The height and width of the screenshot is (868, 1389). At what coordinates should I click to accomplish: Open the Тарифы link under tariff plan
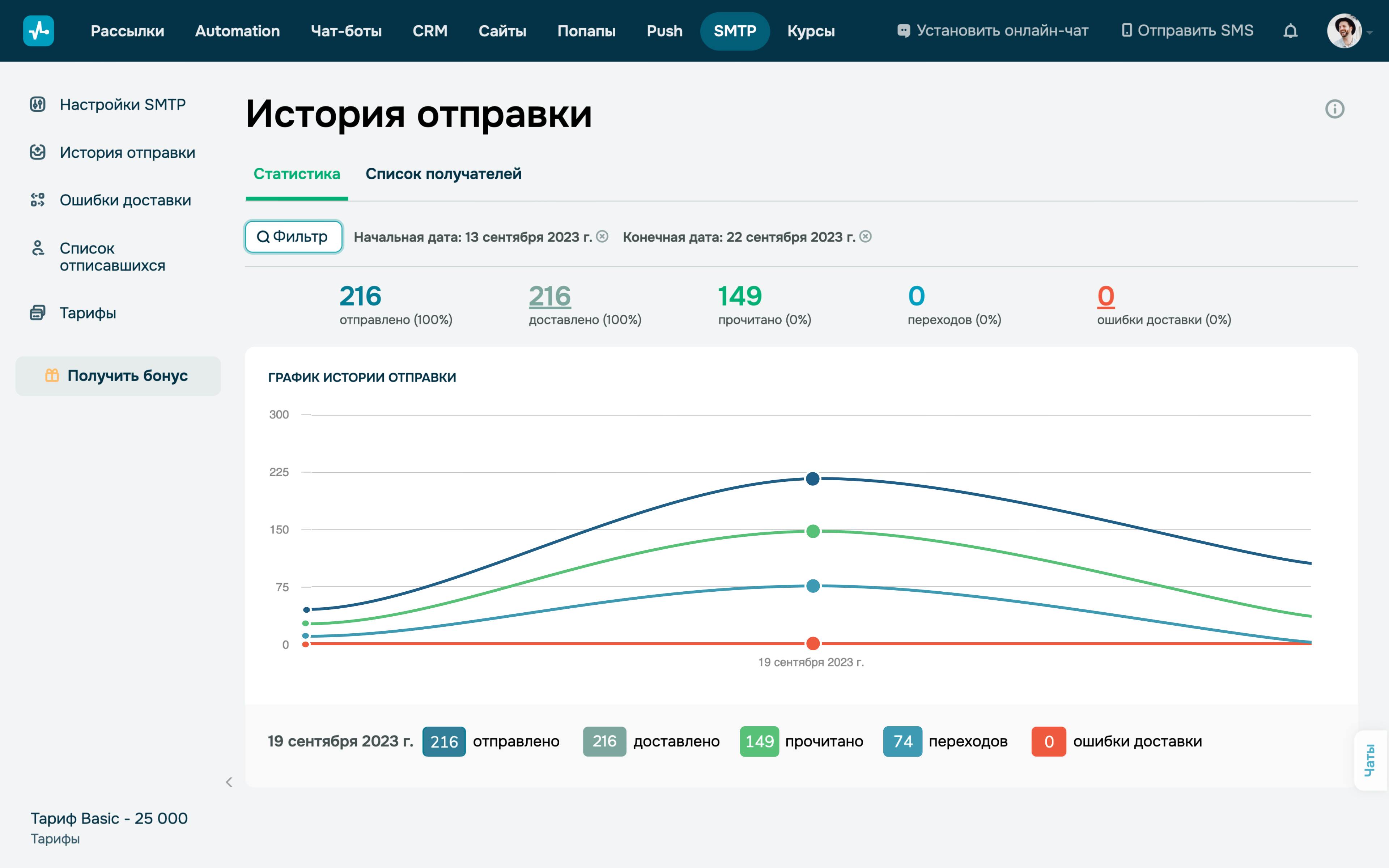click(x=55, y=839)
